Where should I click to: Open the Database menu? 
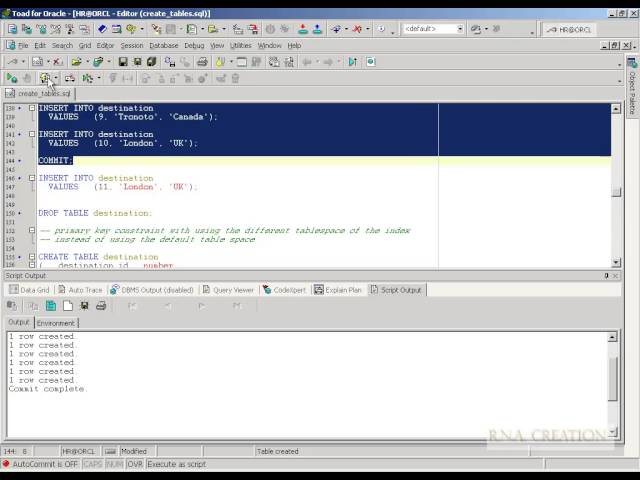coord(164,45)
